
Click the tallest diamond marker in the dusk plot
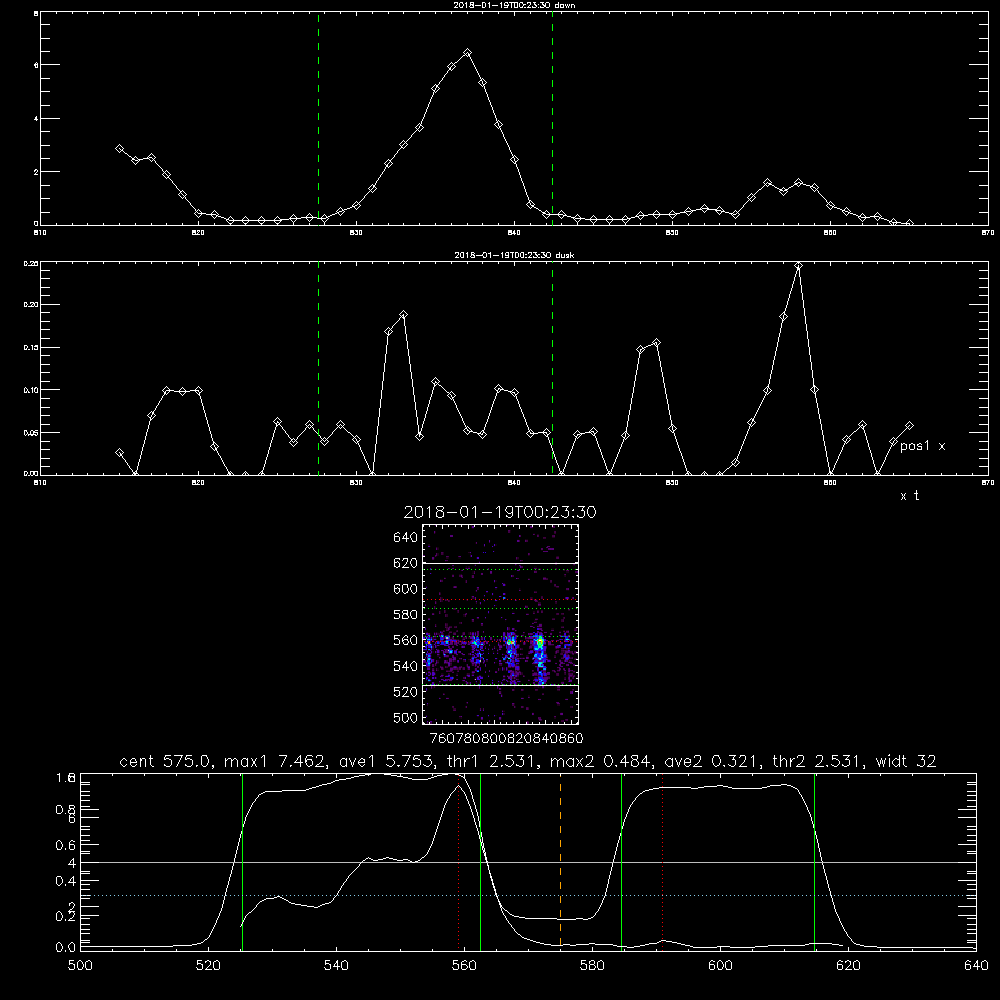click(798, 266)
